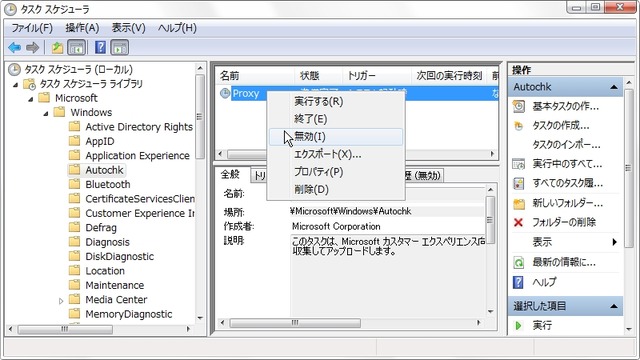Open the 操作(A) menu
The height and width of the screenshot is (360, 640).
[x=82, y=28]
